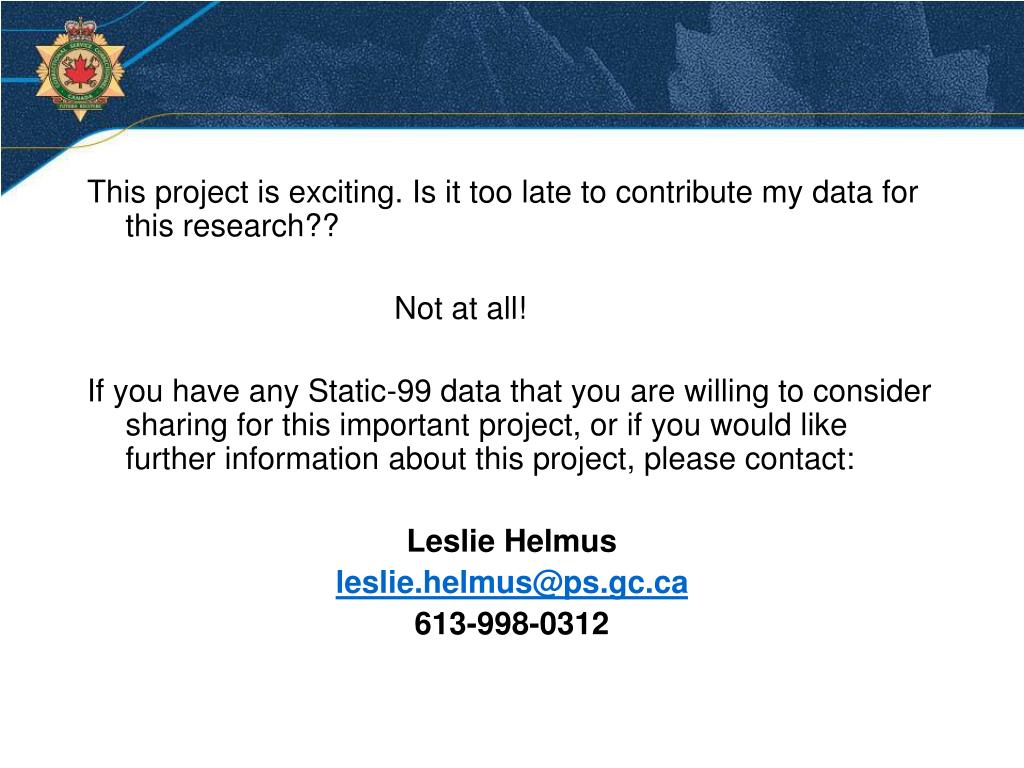Viewport: 1024px width, 768px height.
Task: Click the "Not at all!" answer text
Action: (x=460, y=308)
